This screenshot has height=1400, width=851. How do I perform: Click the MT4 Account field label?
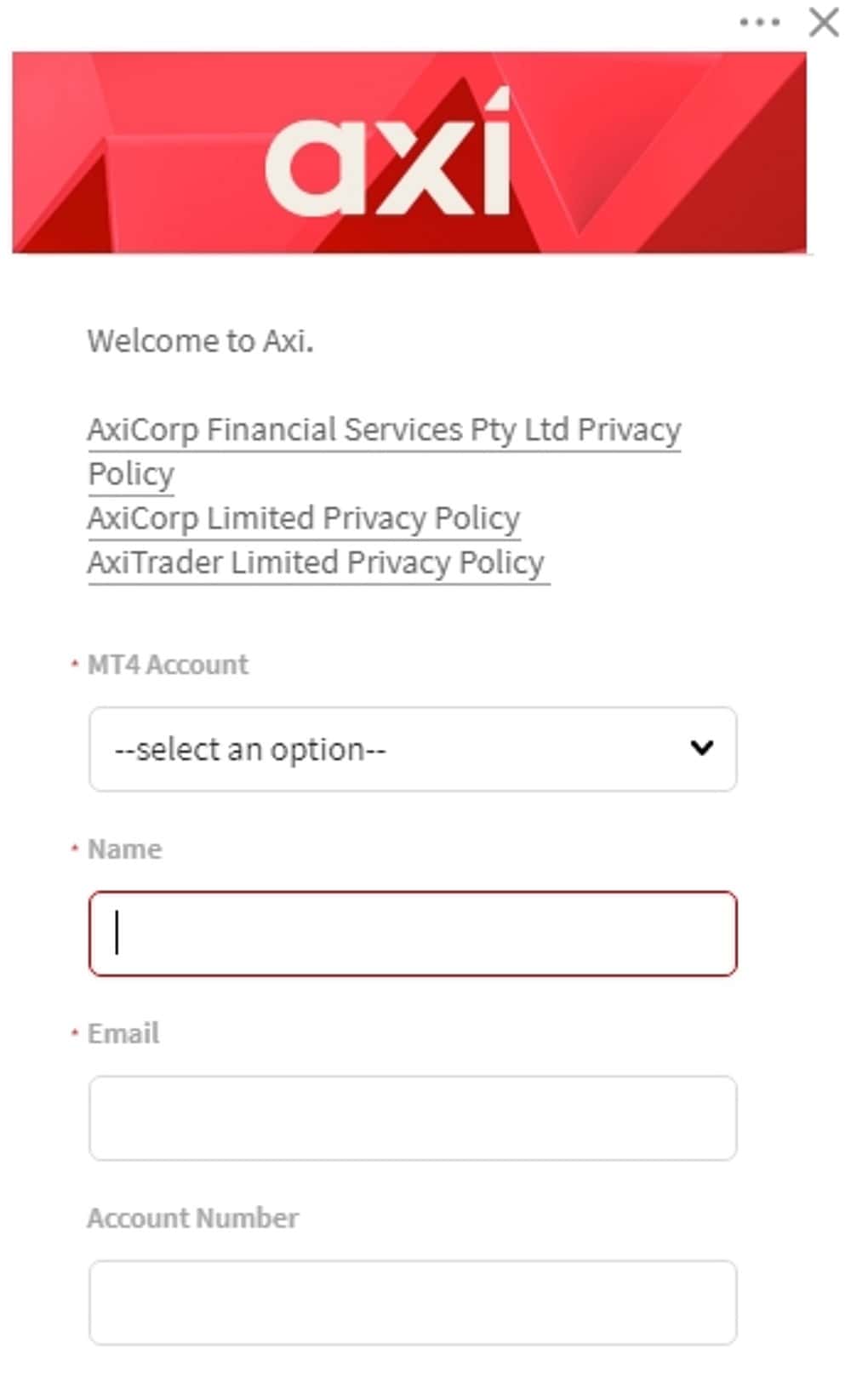pyautogui.click(x=168, y=665)
